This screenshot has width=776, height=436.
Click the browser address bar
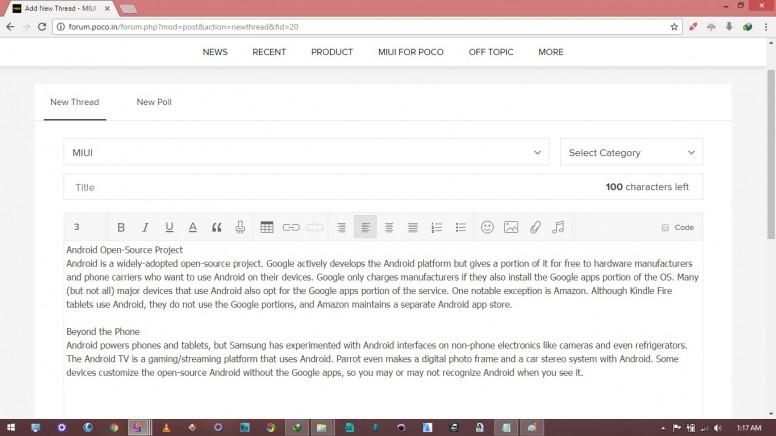366,27
